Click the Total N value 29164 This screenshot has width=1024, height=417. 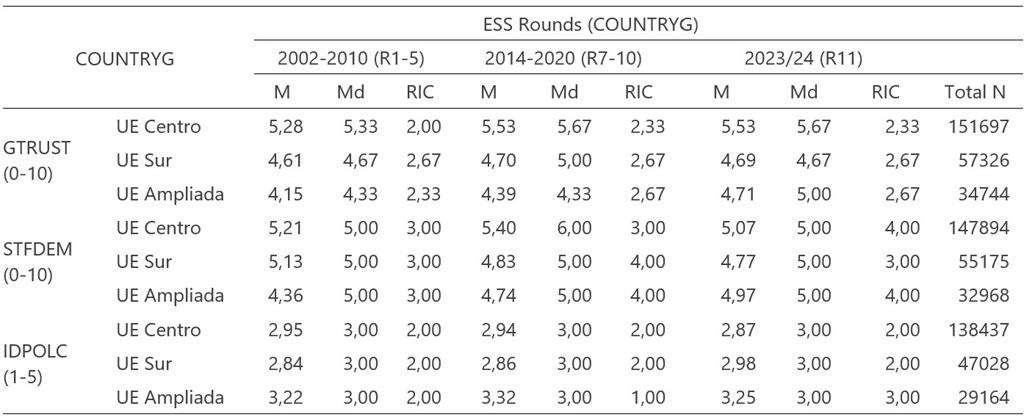pyautogui.click(x=980, y=399)
